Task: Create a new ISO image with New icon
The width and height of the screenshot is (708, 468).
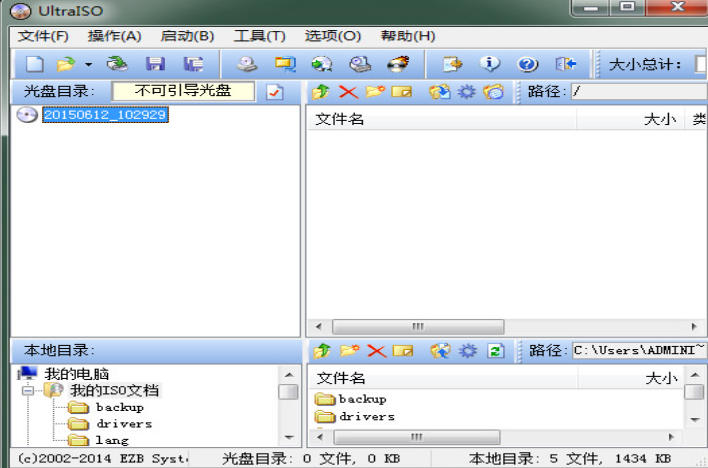Action: (35, 64)
